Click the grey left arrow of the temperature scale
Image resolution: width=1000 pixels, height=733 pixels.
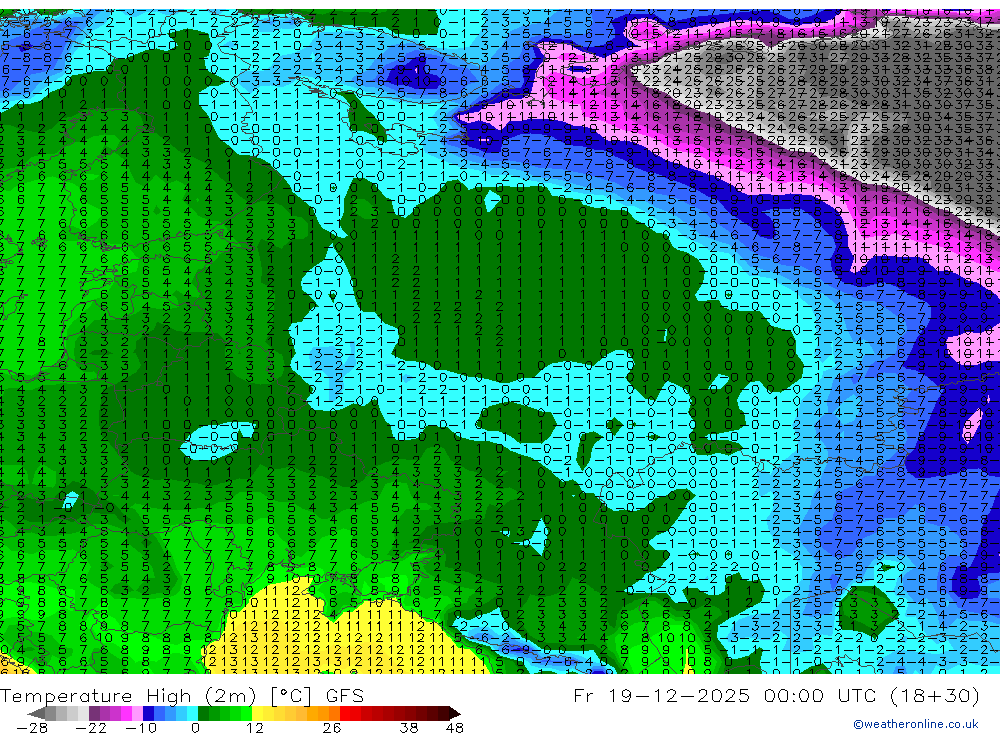[x=36, y=714]
